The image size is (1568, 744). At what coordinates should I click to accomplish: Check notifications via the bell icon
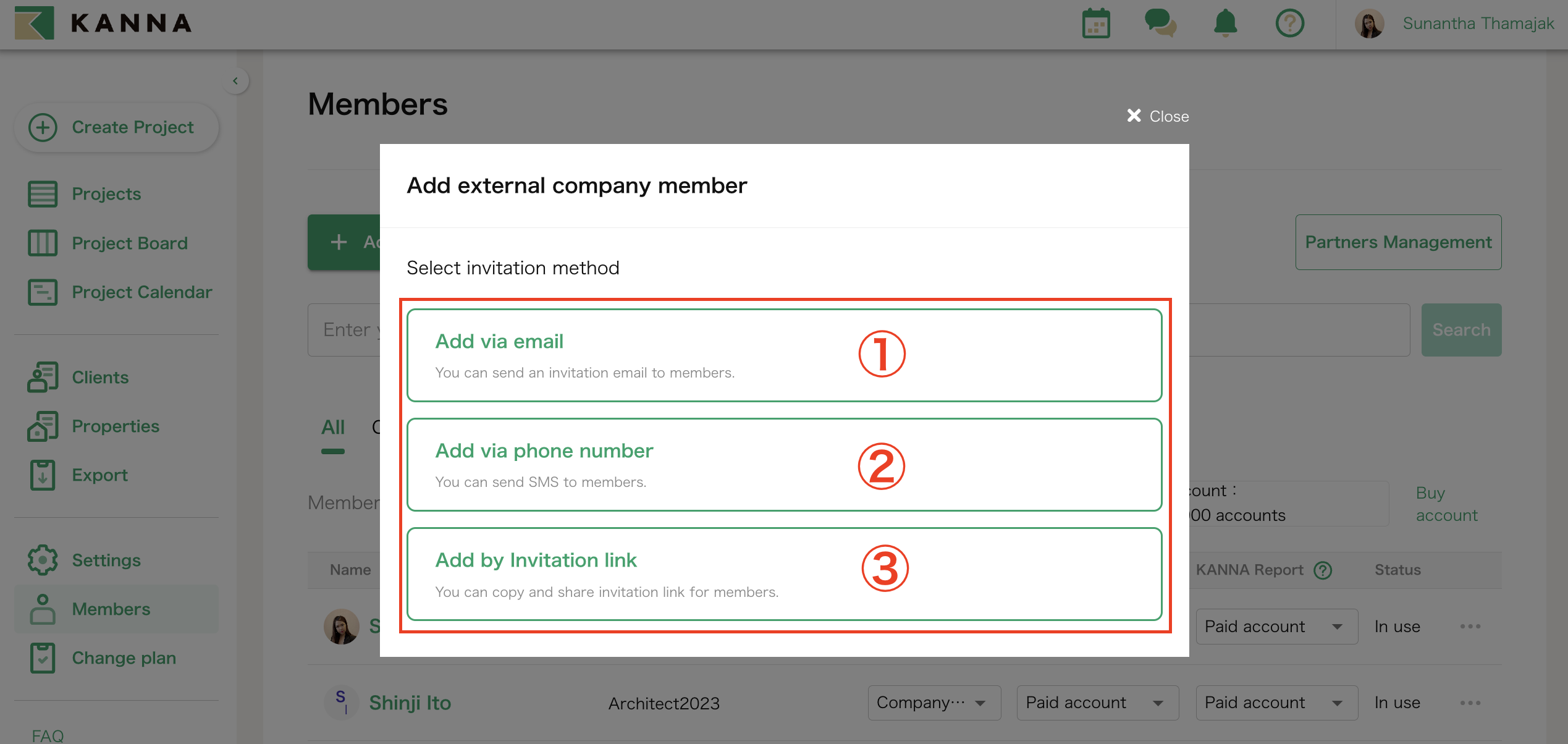click(x=1225, y=23)
